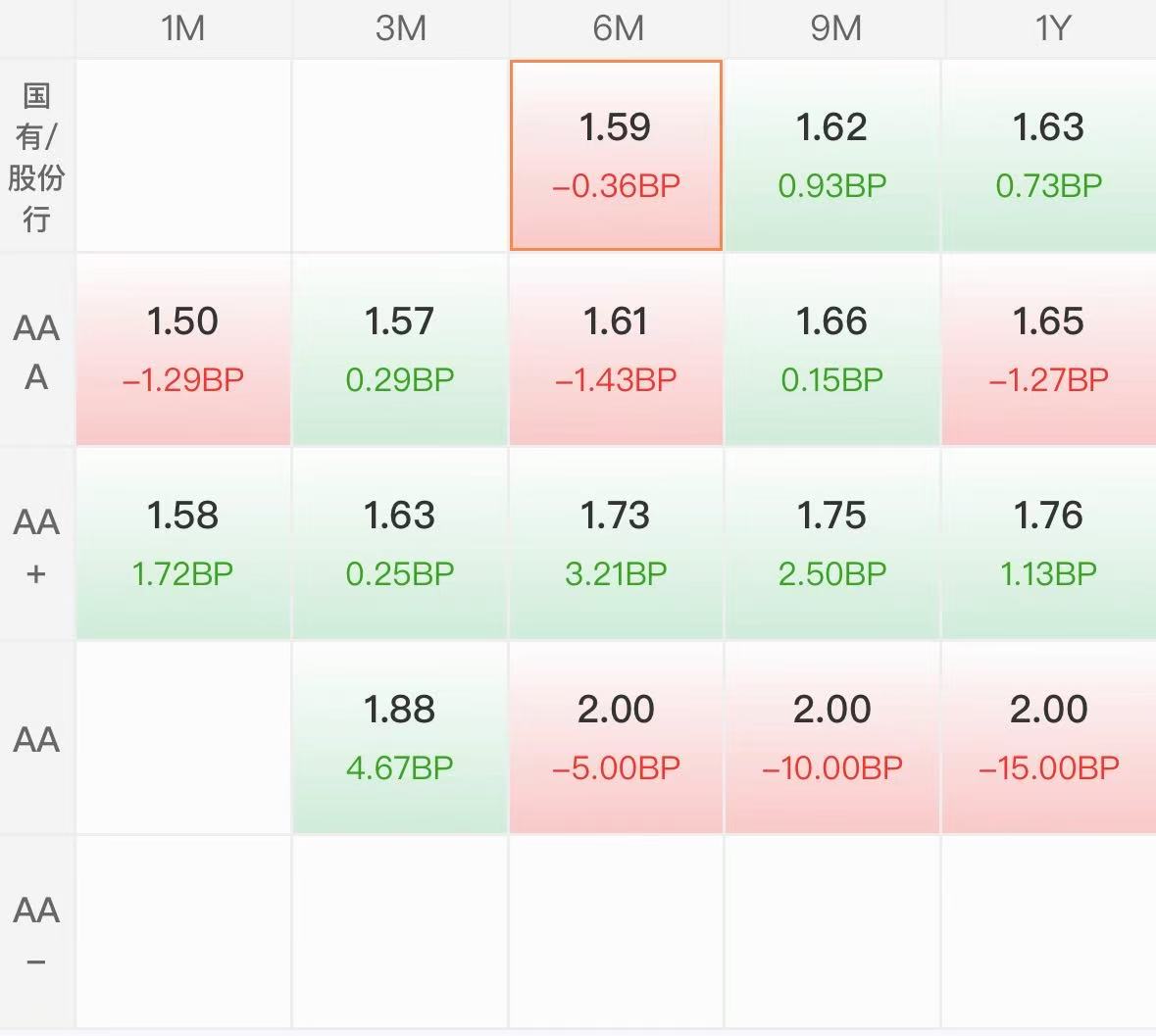Screen dimensions: 1156x1036
Task: Click the AAA 9M cell showing 1.66
Action: point(832,350)
